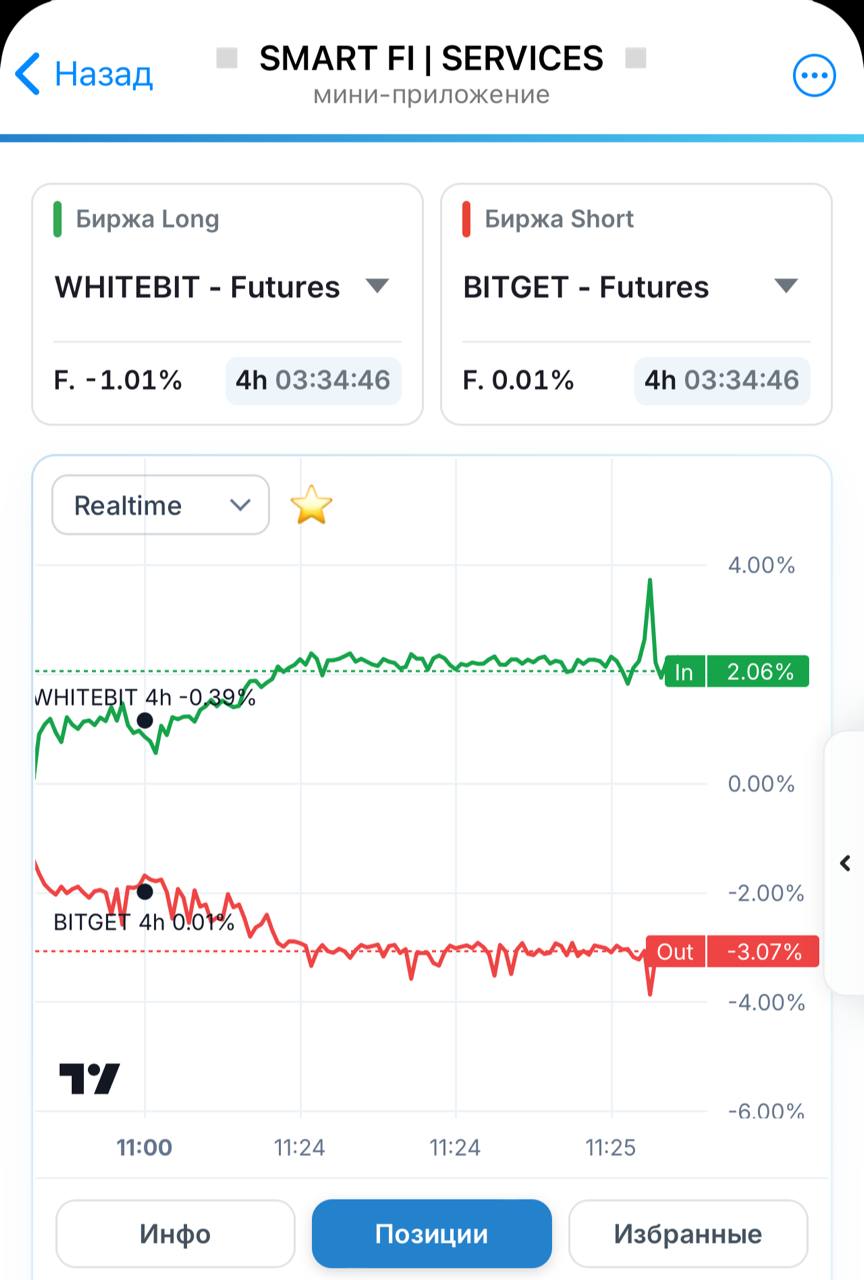Open the three-dot more options menu
Screen dimensions: 864x1280
click(x=814, y=75)
